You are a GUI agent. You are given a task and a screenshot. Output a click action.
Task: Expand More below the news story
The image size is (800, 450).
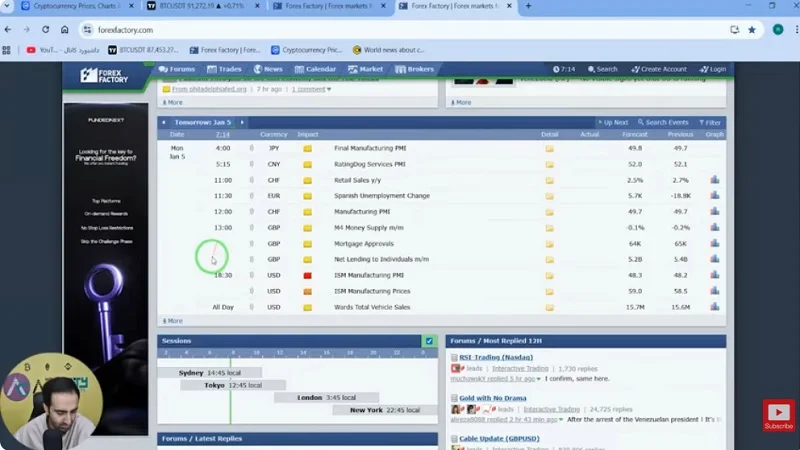[x=171, y=102]
